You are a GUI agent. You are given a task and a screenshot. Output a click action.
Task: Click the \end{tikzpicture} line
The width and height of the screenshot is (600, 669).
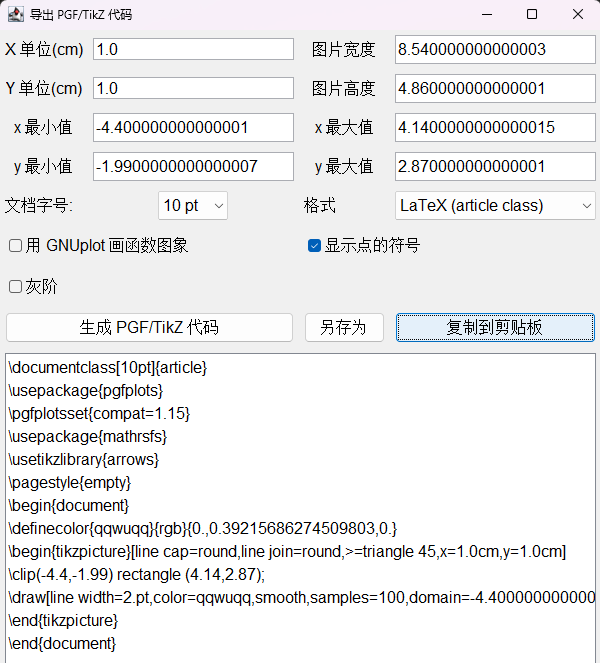pyautogui.click(x=63, y=621)
